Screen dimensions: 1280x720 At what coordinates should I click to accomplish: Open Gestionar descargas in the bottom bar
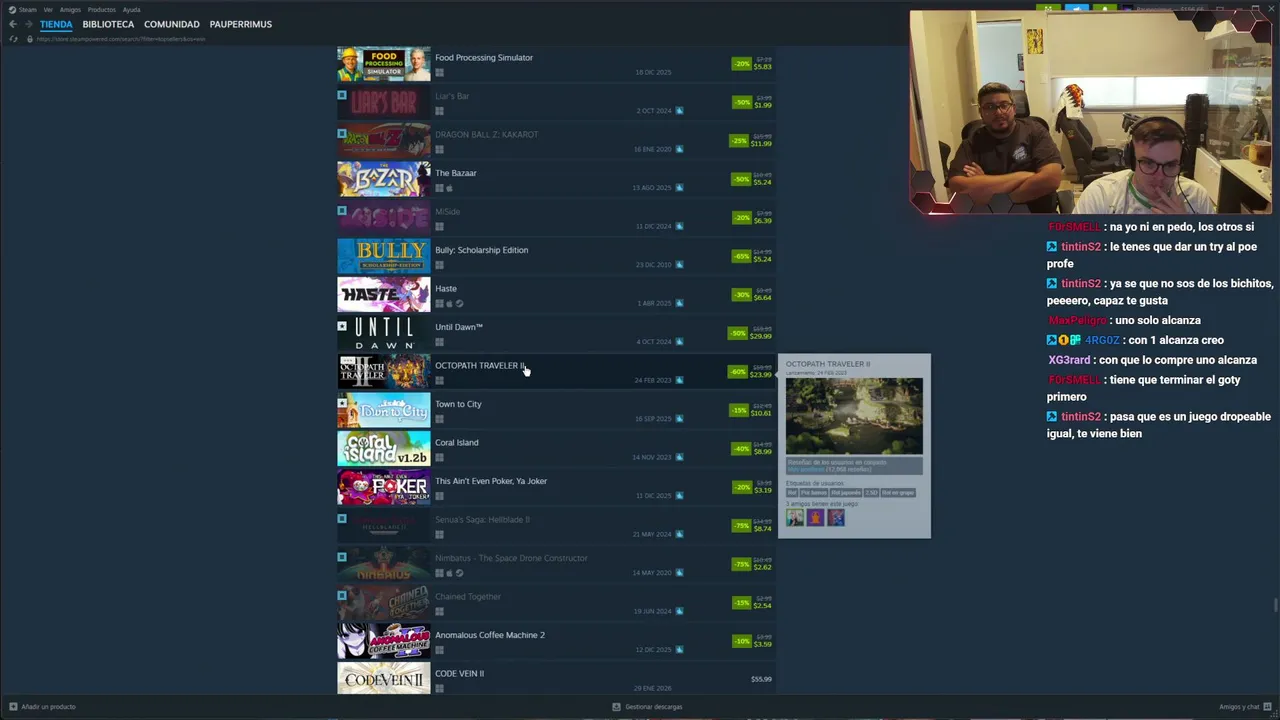coord(647,707)
